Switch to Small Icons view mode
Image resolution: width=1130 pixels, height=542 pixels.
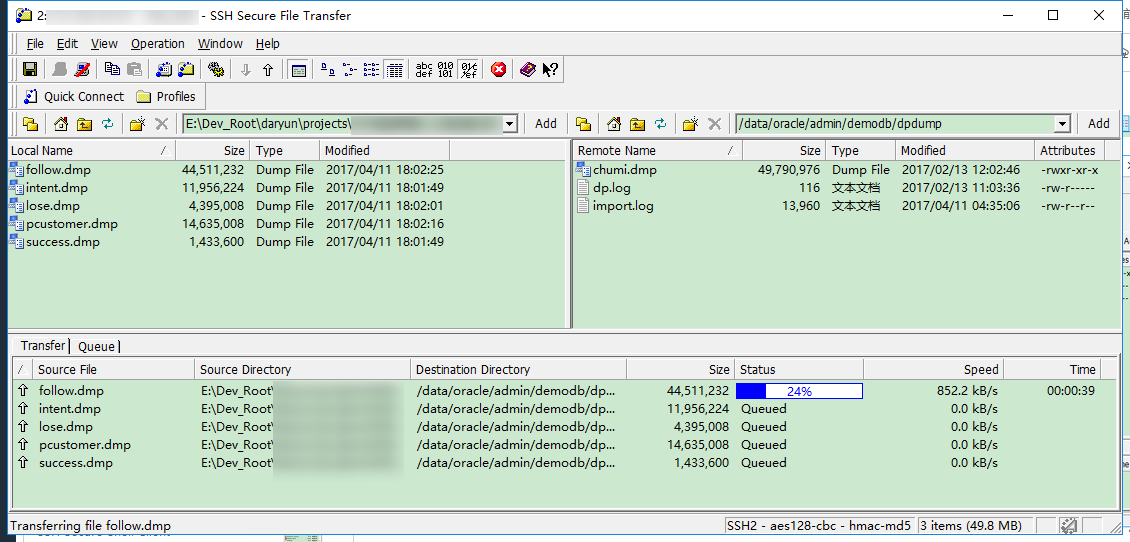(350, 70)
